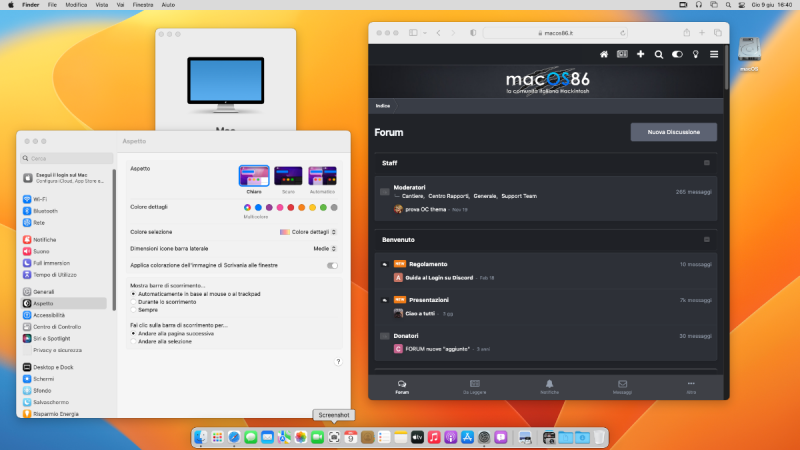Open Wi-Fi in settings sidebar

point(40,199)
